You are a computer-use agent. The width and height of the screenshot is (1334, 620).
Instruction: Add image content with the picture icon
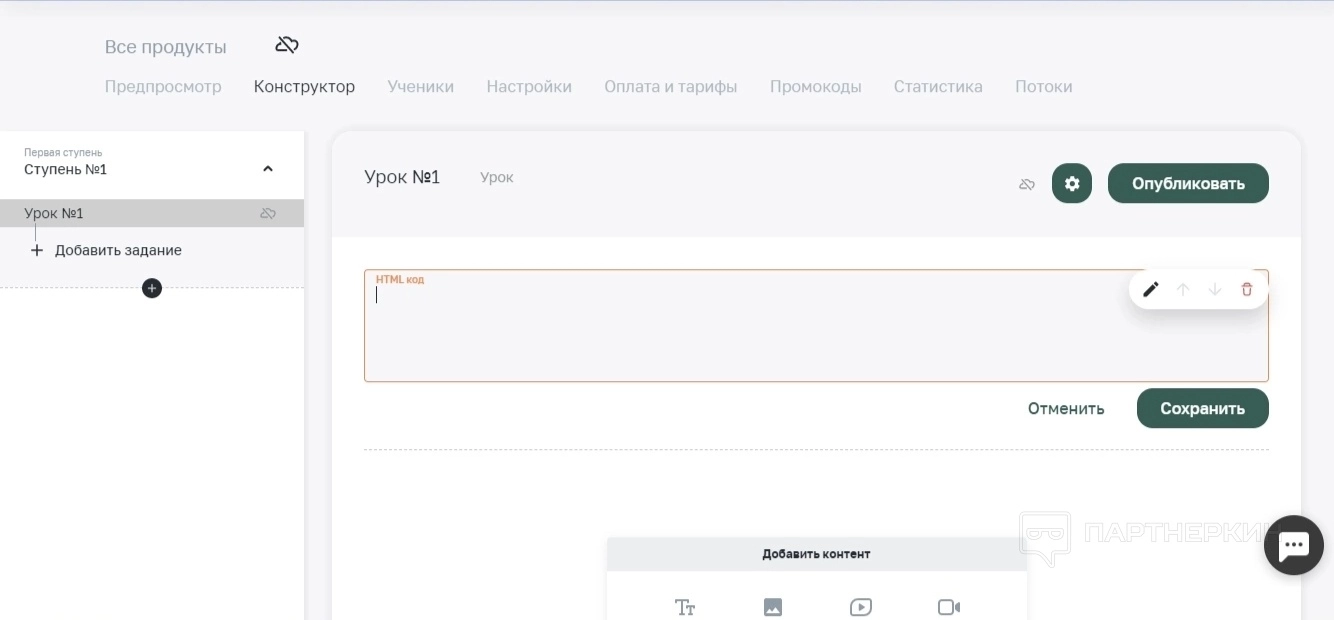point(773,607)
